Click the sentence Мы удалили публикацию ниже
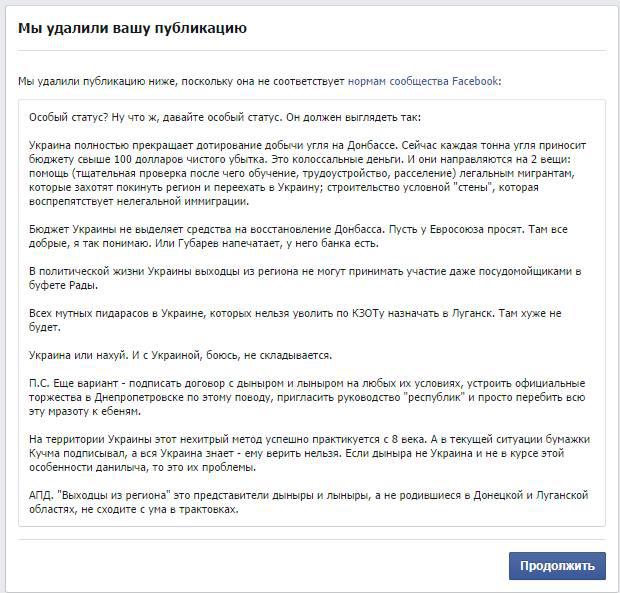This screenshot has width=620, height=593. [260, 81]
